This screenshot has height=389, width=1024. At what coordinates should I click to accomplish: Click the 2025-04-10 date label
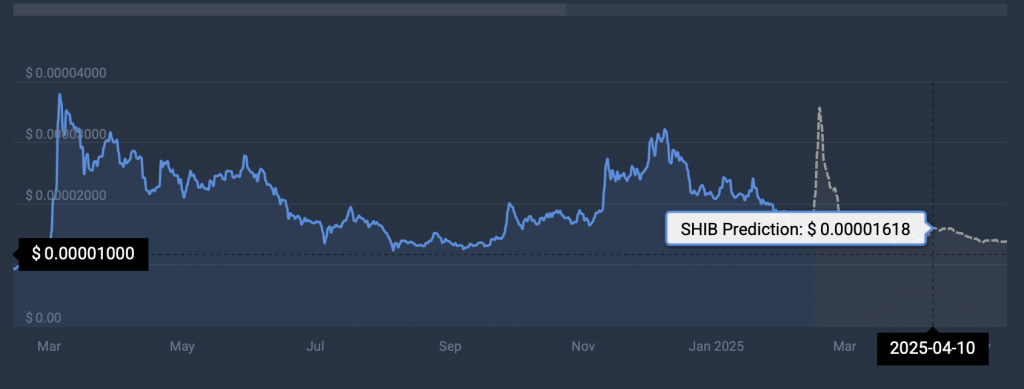(933, 348)
